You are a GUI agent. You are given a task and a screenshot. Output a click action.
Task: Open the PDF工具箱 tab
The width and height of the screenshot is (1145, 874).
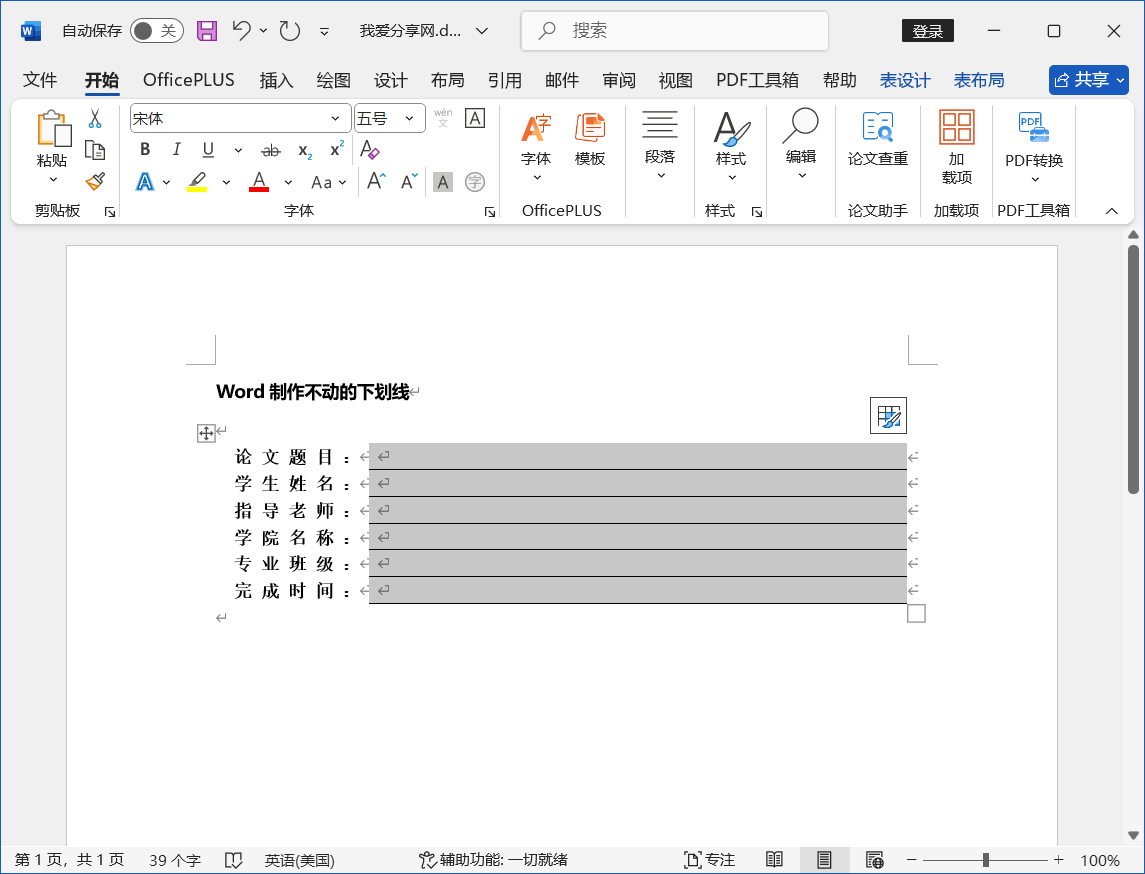(x=757, y=80)
